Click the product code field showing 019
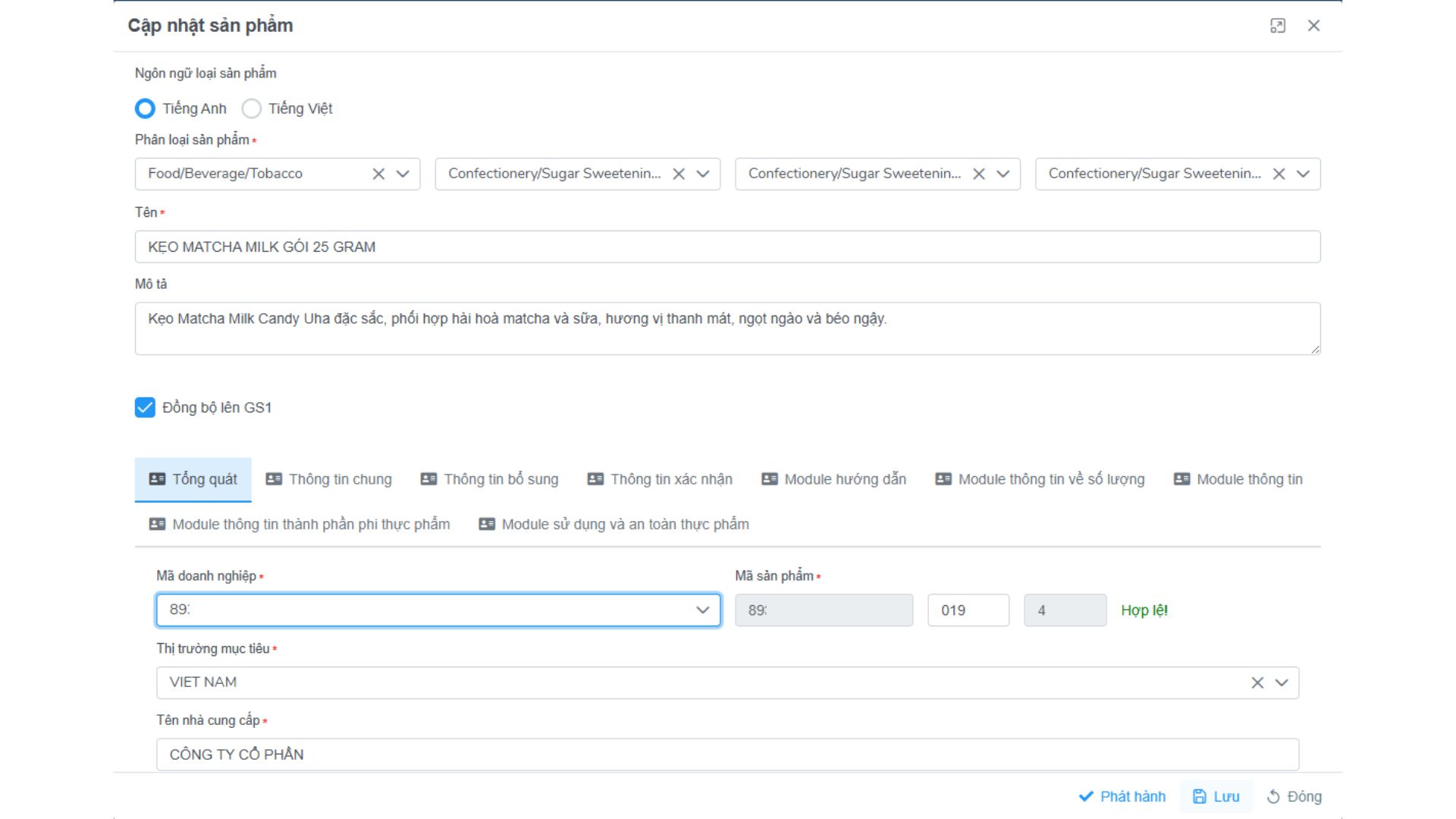 pos(968,610)
